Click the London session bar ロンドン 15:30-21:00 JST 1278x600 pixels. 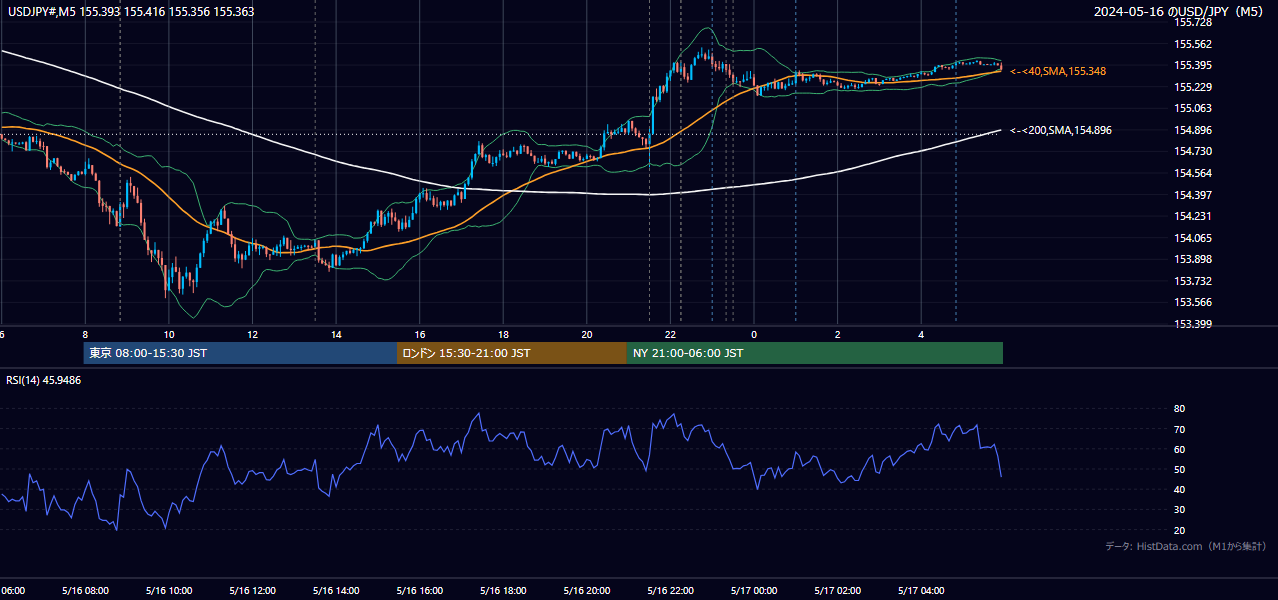[x=512, y=353]
